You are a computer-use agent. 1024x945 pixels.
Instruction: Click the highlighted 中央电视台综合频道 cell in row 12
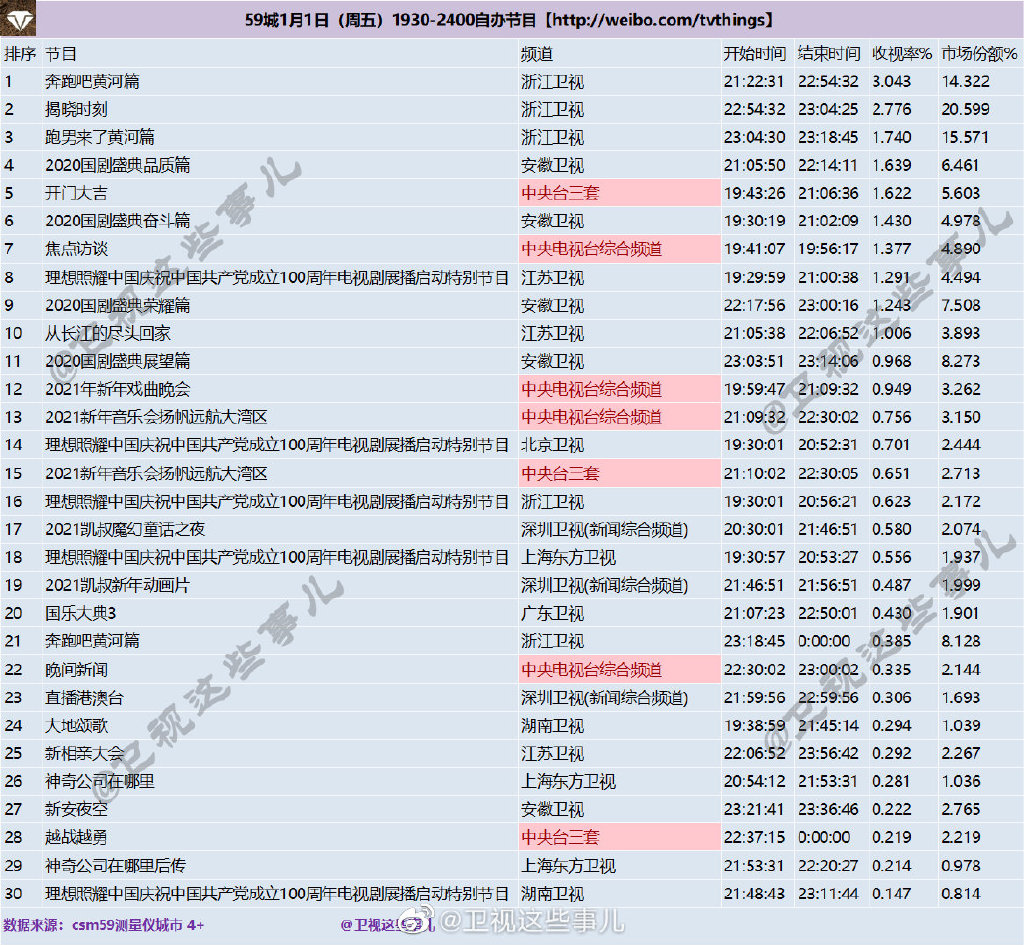pos(619,389)
